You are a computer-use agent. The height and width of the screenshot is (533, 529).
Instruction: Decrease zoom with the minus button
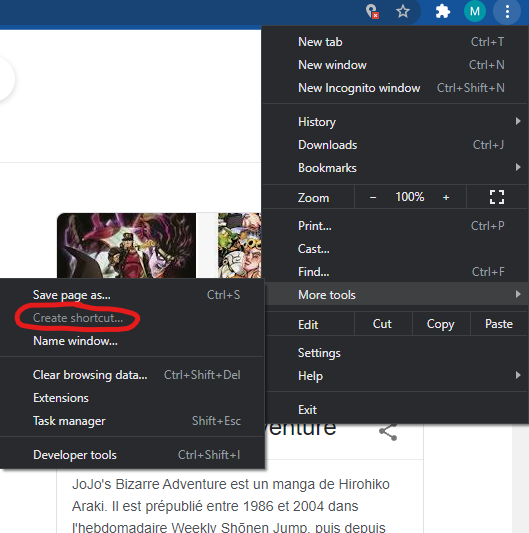tap(373, 197)
